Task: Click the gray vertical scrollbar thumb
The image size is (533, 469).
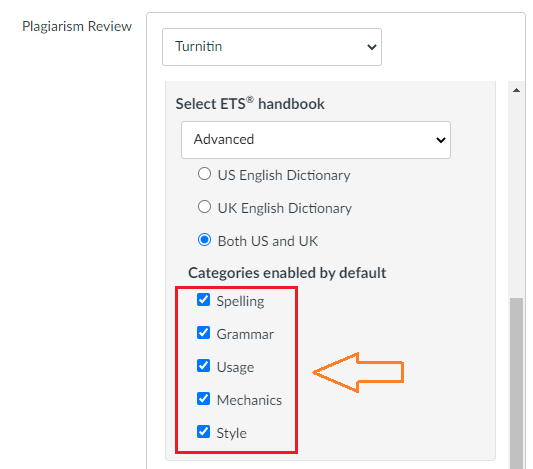Action: click(516, 383)
